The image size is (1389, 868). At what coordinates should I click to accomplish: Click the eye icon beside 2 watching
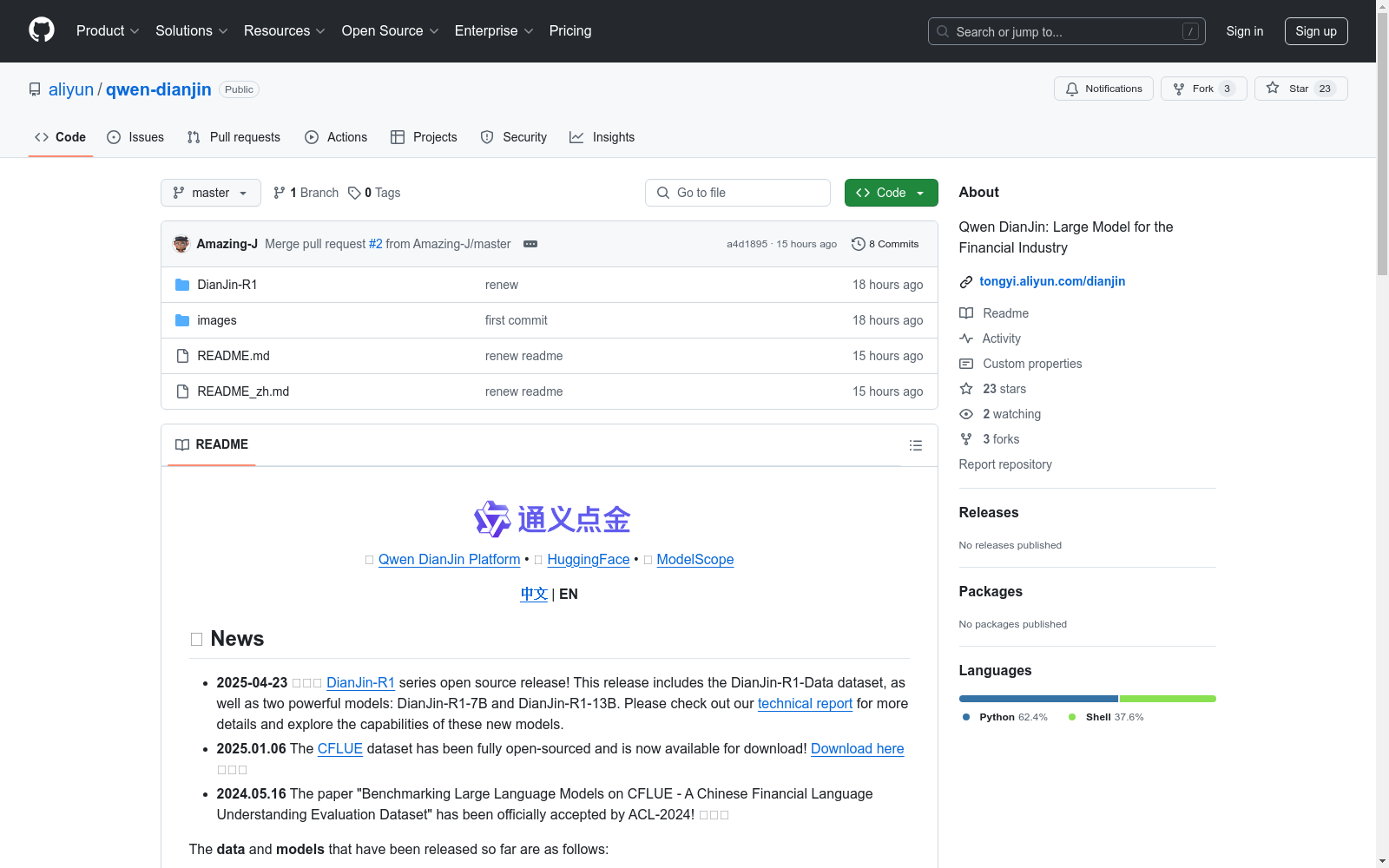click(x=966, y=414)
